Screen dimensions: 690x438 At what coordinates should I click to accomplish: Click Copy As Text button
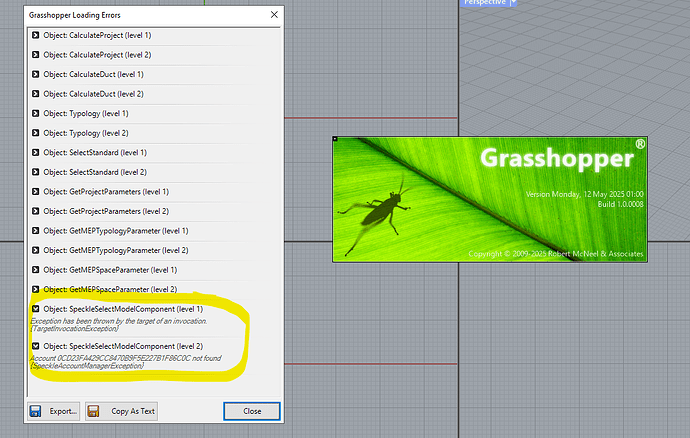[x=121, y=411]
